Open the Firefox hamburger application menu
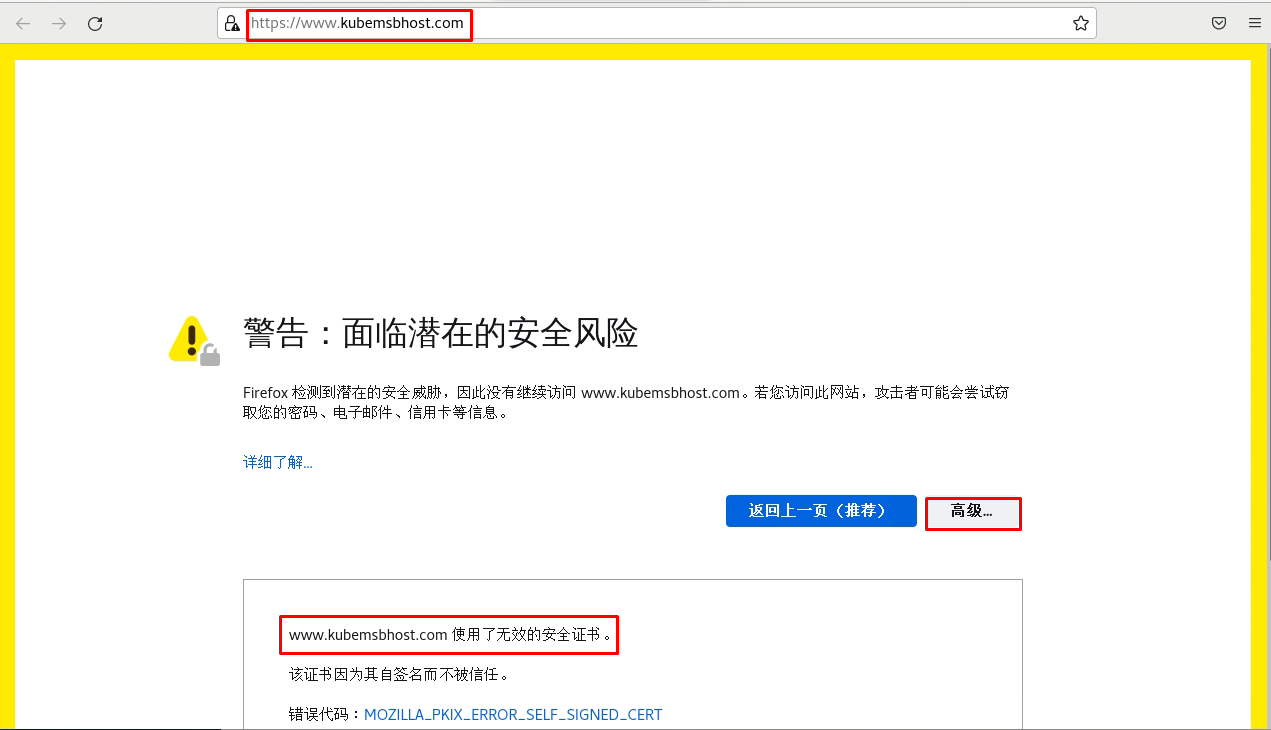Viewport: 1271px width, 730px height. (x=1254, y=23)
